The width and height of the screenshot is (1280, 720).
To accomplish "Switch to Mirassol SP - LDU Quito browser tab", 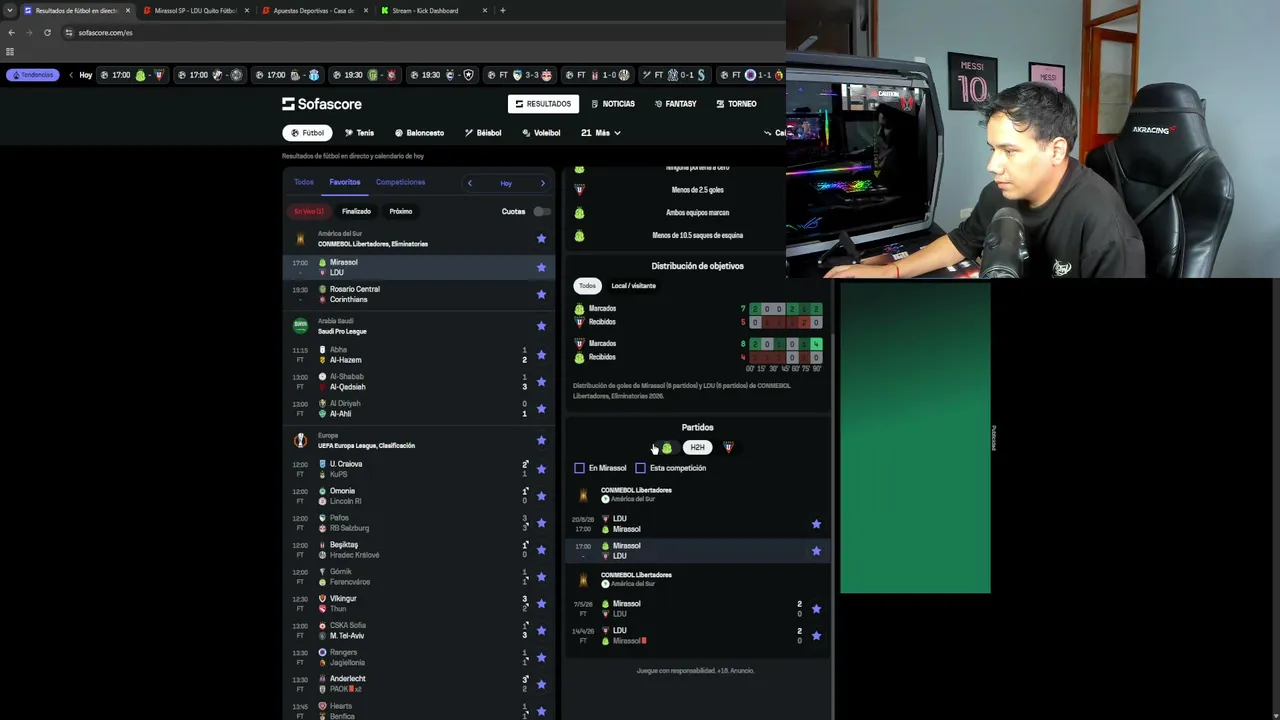I will 196,11.
